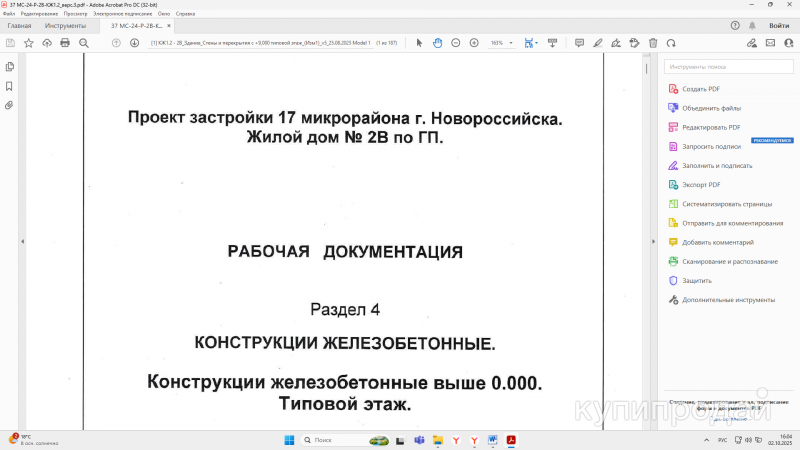Open bookmarks panel
Screen dimensions: 800x450
pyautogui.click(x=9, y=86)
